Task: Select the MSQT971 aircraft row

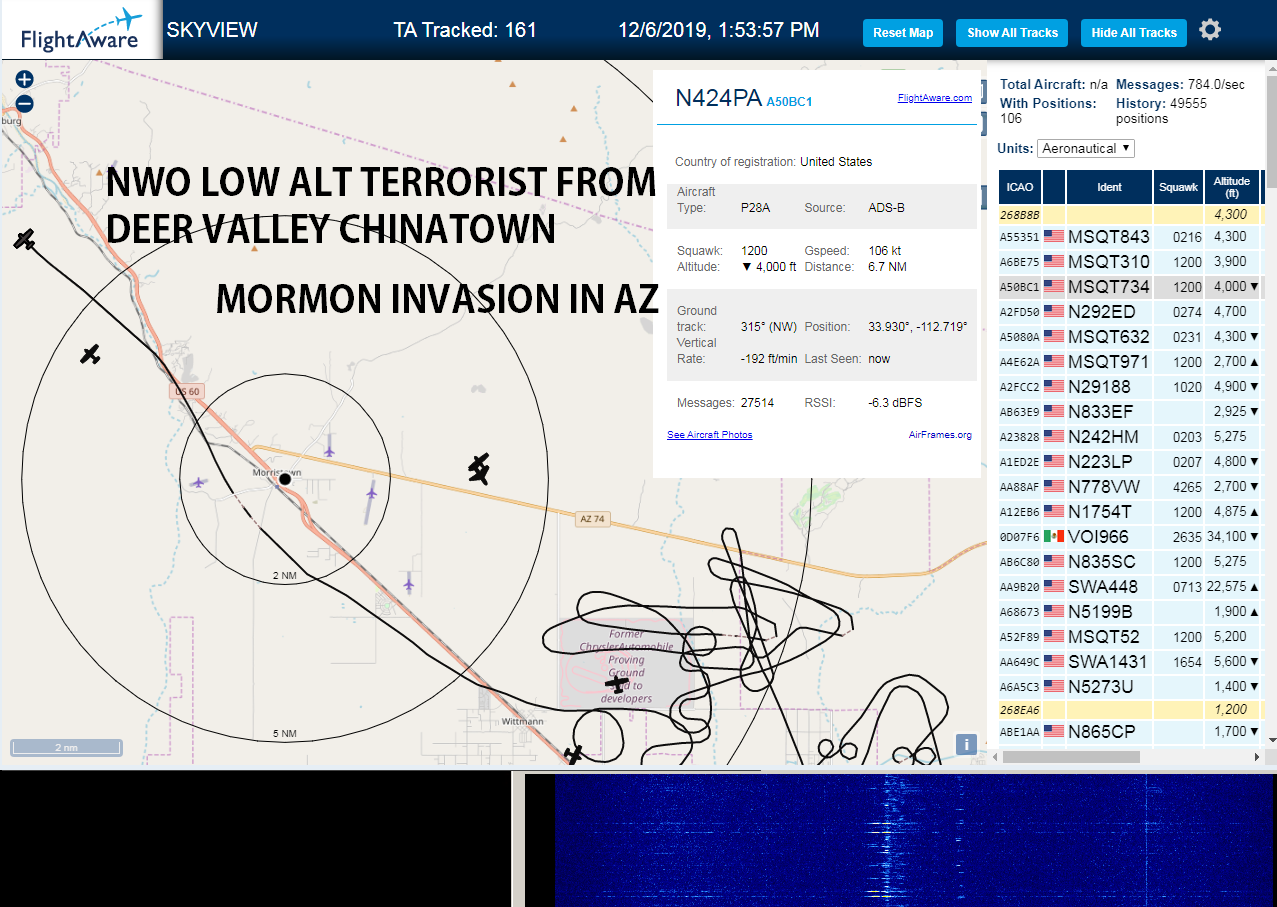Action: pos(1130,362)
